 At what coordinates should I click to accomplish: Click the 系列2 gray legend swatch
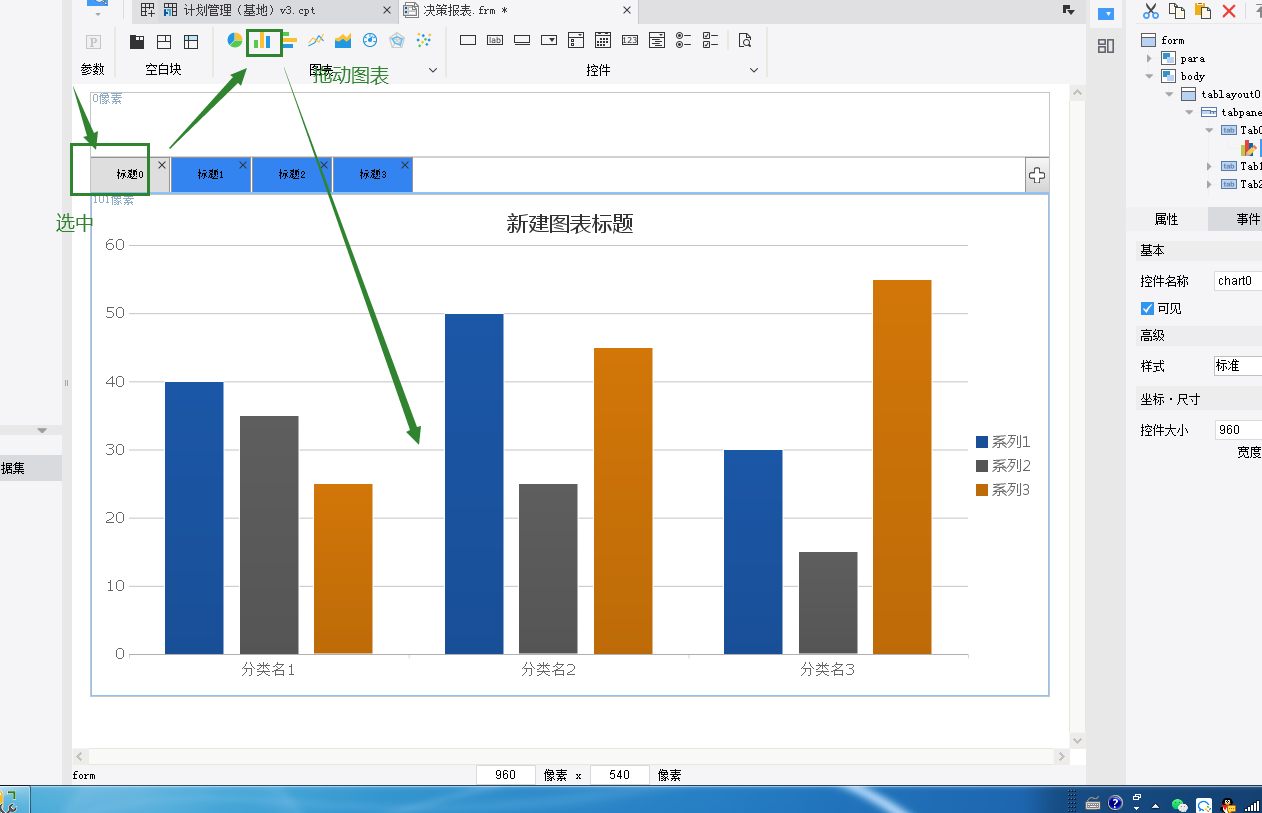(x=982, y=466)
